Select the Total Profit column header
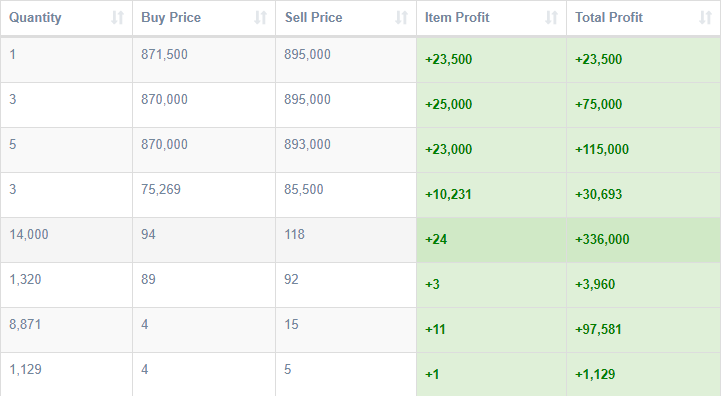 click(644, 18)
